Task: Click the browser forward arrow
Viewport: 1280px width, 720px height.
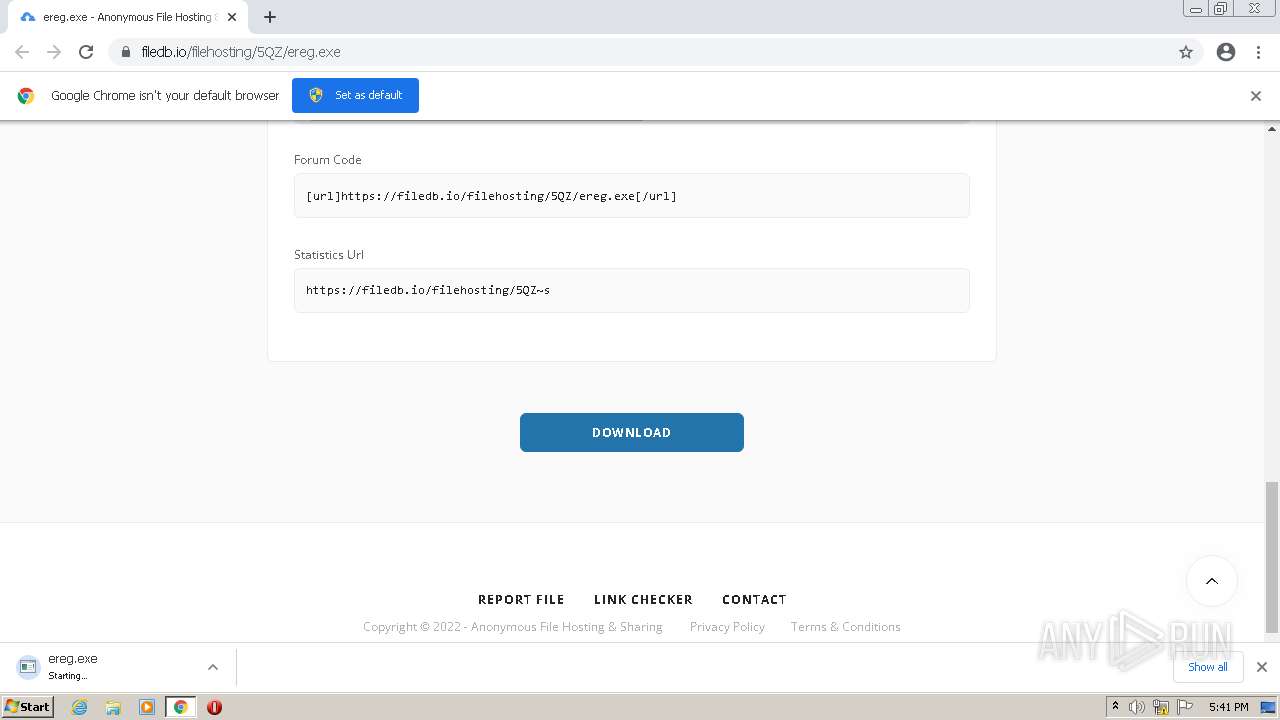Action: pyautogui.click(x=54, y=52)
